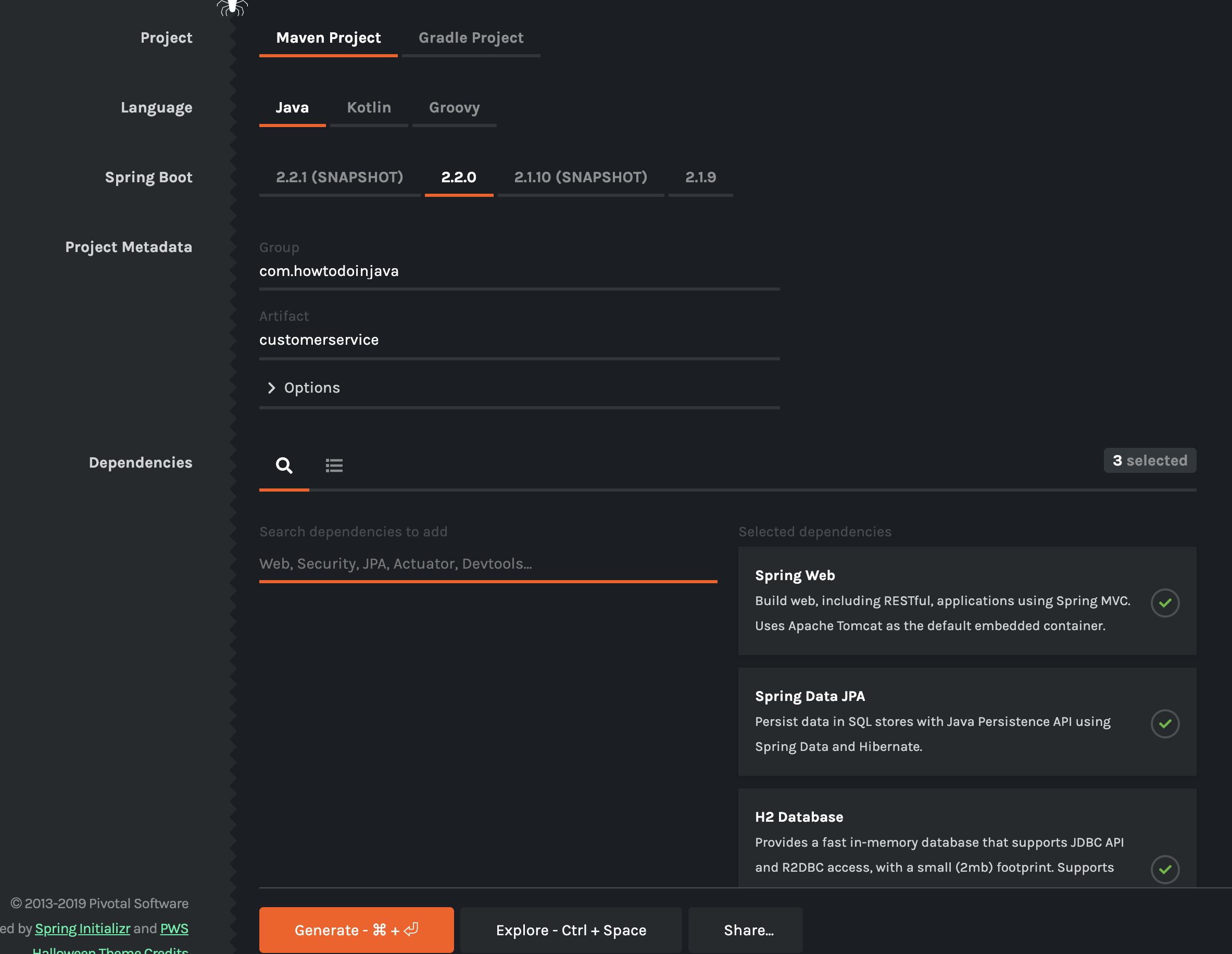This screenshot has height=954, width=1232.
Task: Expand the Options section chevron
Action: (x=271, y=387)
